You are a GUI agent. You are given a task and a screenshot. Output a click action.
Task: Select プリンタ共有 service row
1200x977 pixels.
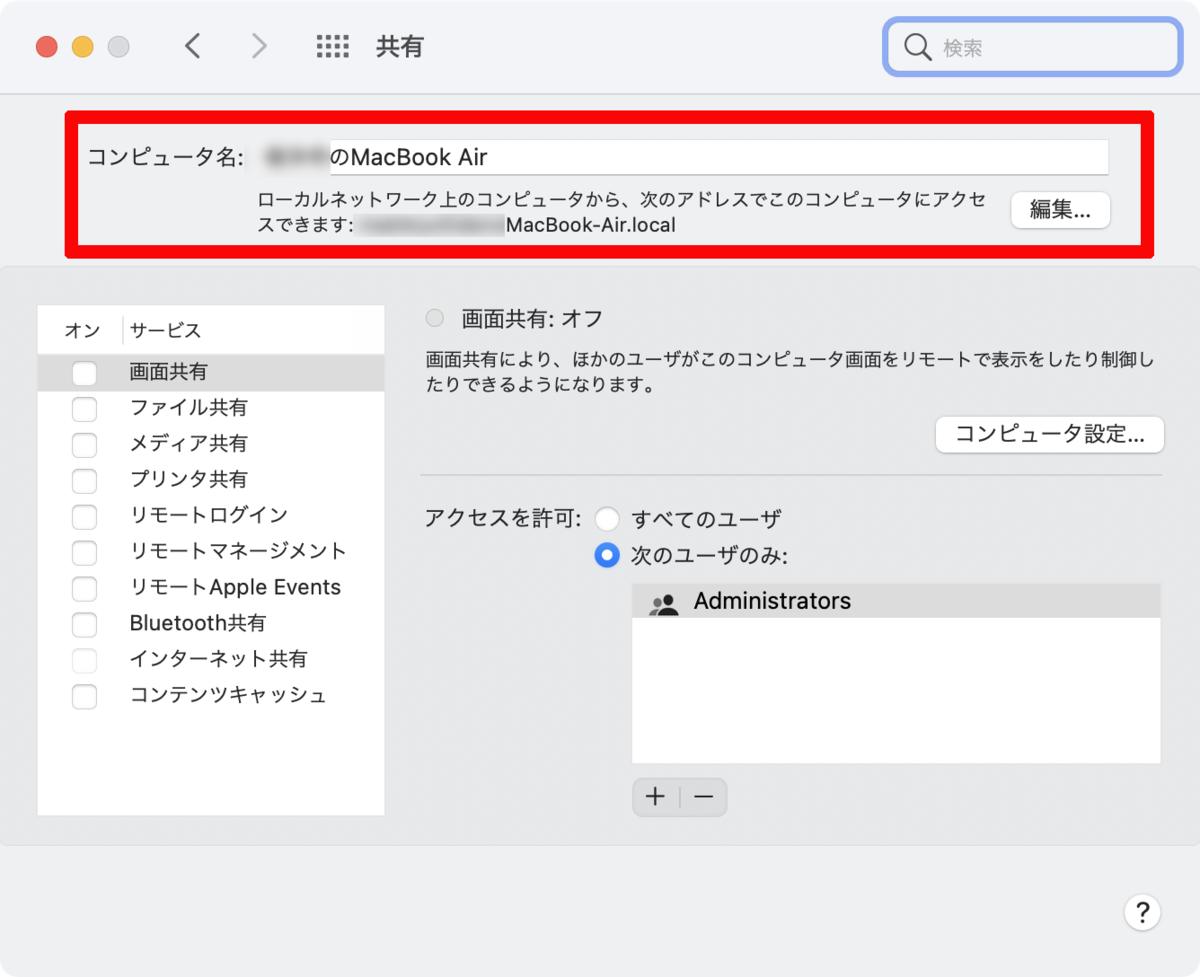(x=211, y=480)
